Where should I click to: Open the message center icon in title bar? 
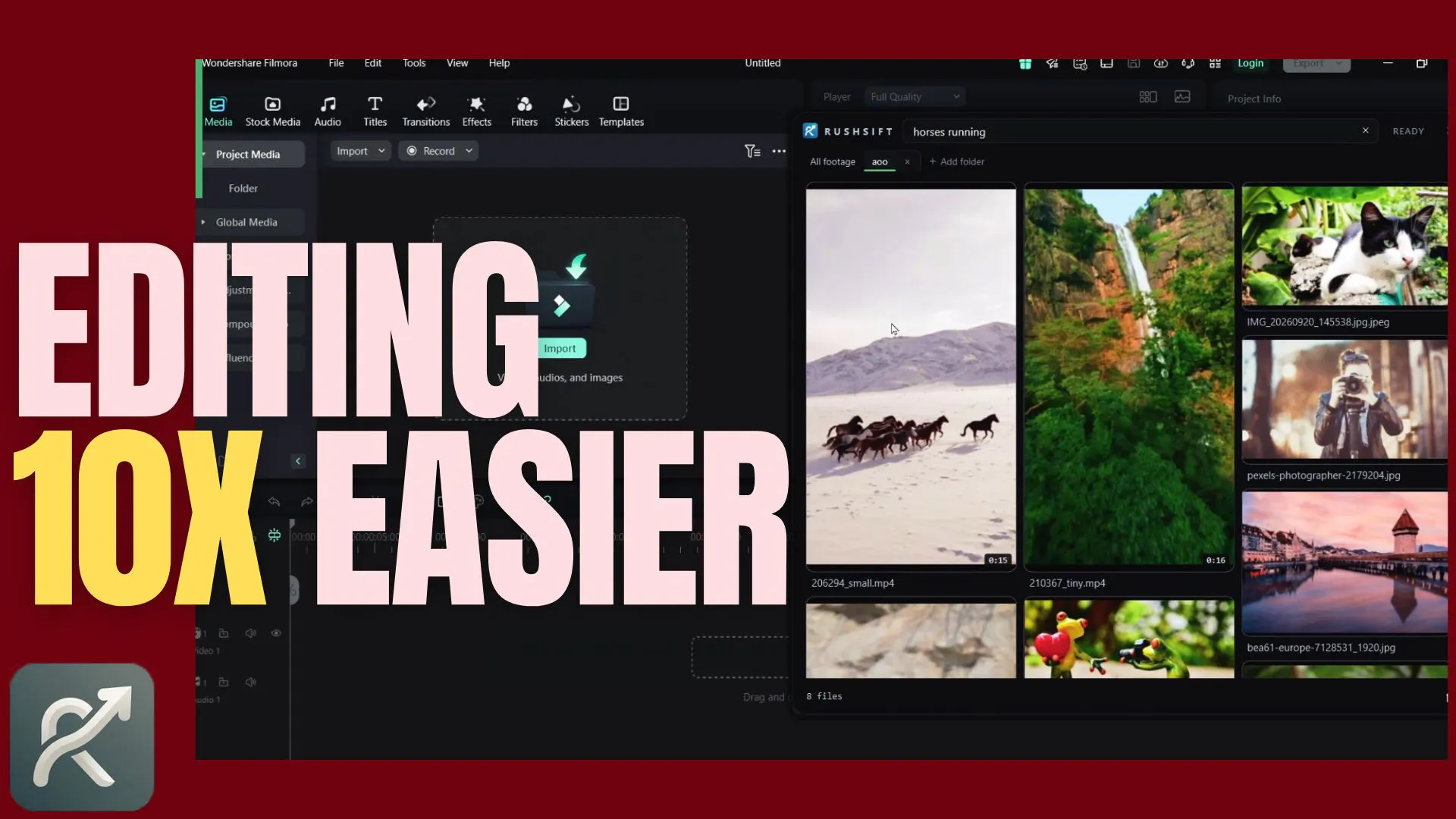1080,64
